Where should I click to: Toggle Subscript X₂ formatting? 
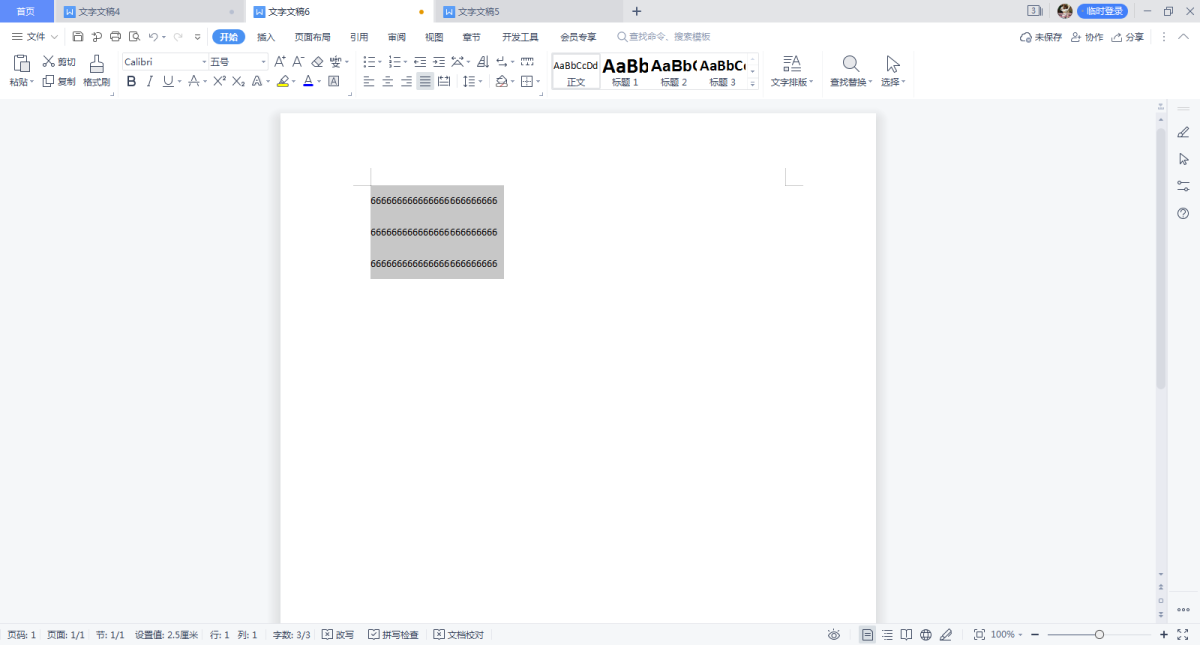tap(238, 82)
